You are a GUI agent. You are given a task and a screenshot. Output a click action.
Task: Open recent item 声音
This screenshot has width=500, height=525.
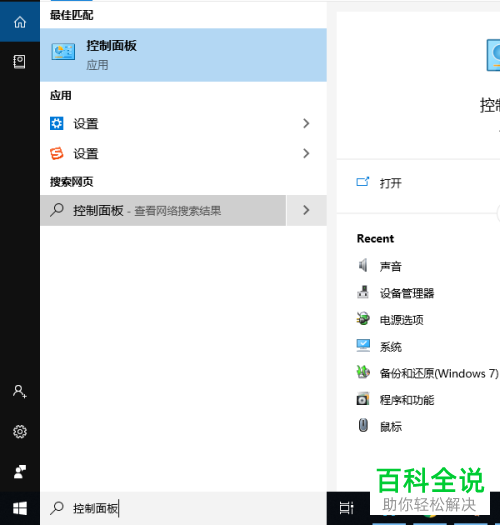pos(390,267)
